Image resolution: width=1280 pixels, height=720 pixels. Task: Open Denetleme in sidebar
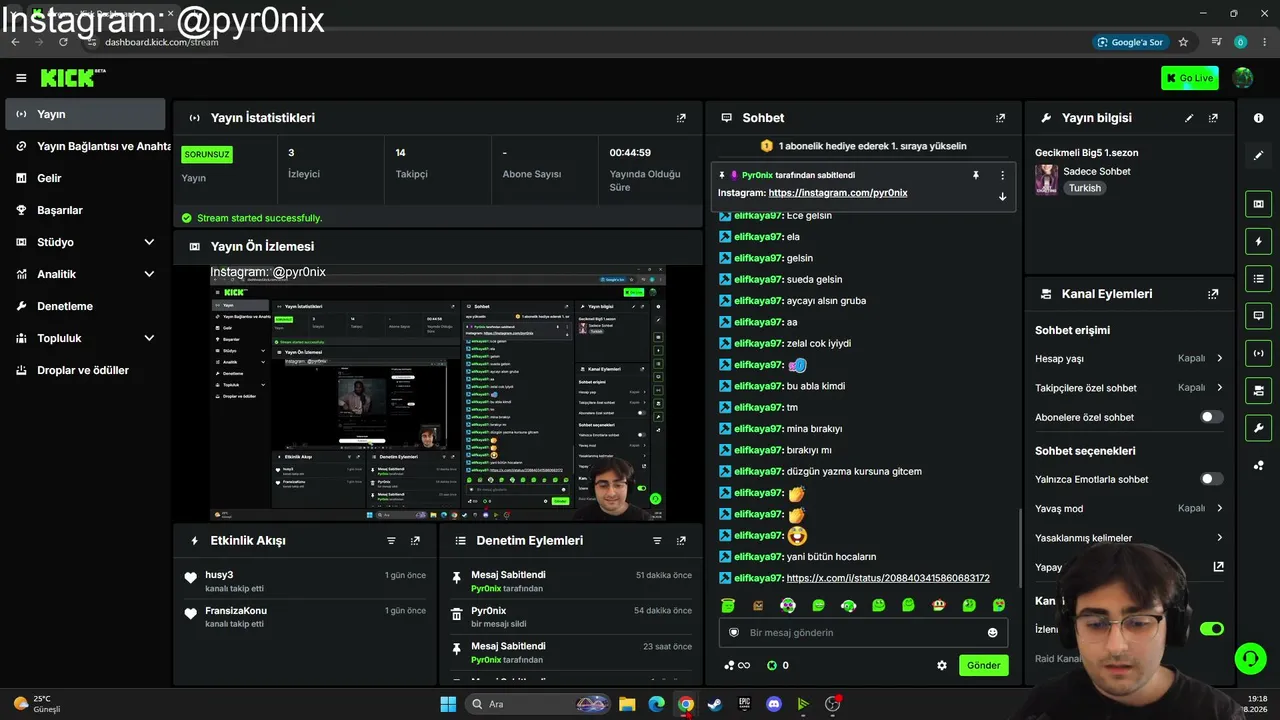click(85, 306)
